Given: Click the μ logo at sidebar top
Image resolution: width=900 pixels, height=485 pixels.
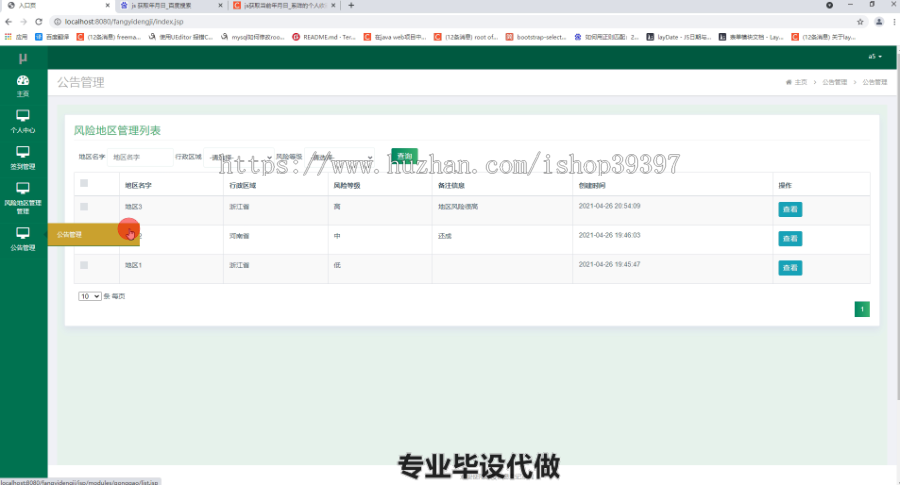Looking at the screenshot, I should (x=23, y=58).
